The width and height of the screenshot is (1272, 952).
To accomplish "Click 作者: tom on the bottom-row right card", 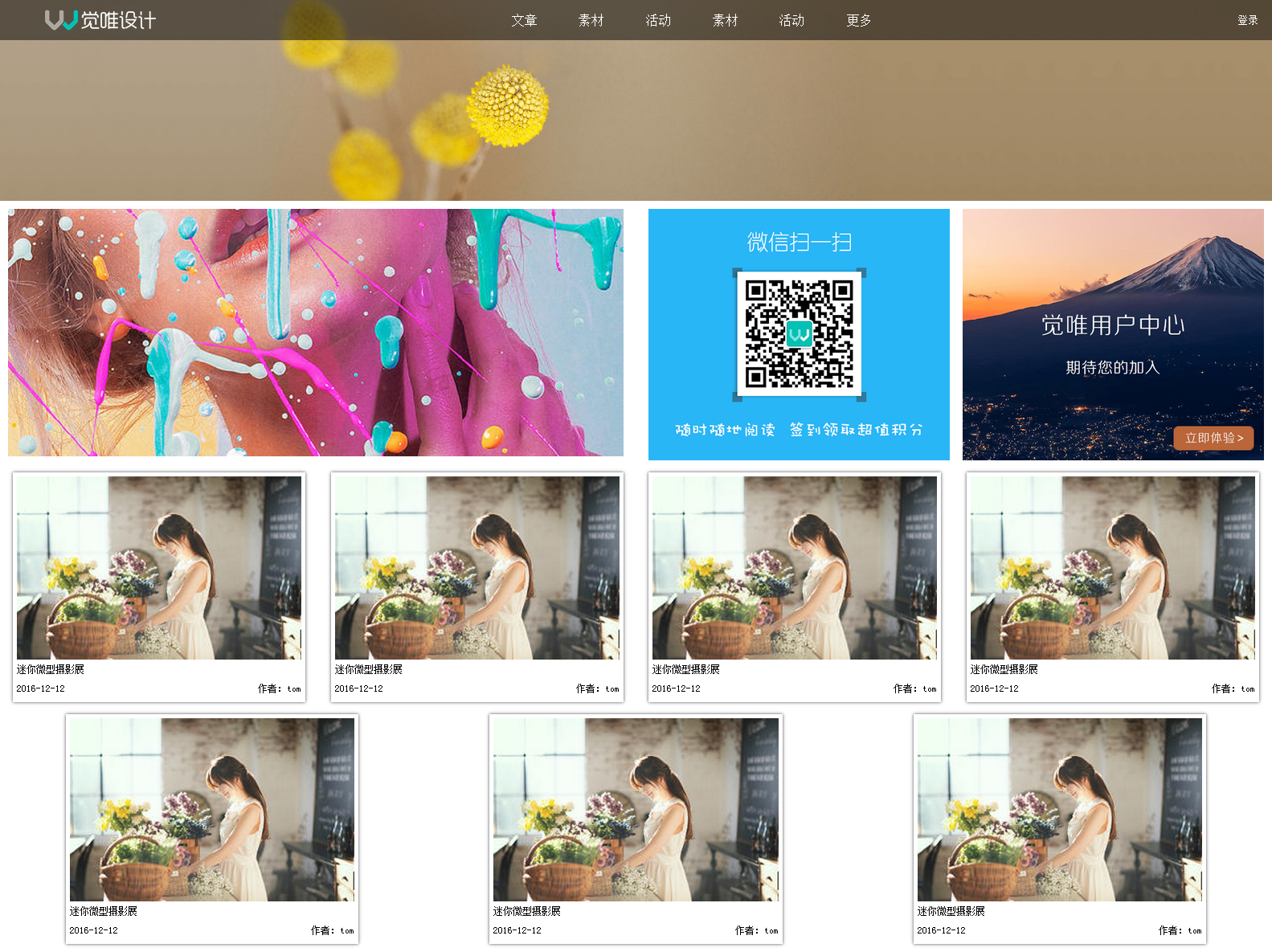I will (1180, 930).
